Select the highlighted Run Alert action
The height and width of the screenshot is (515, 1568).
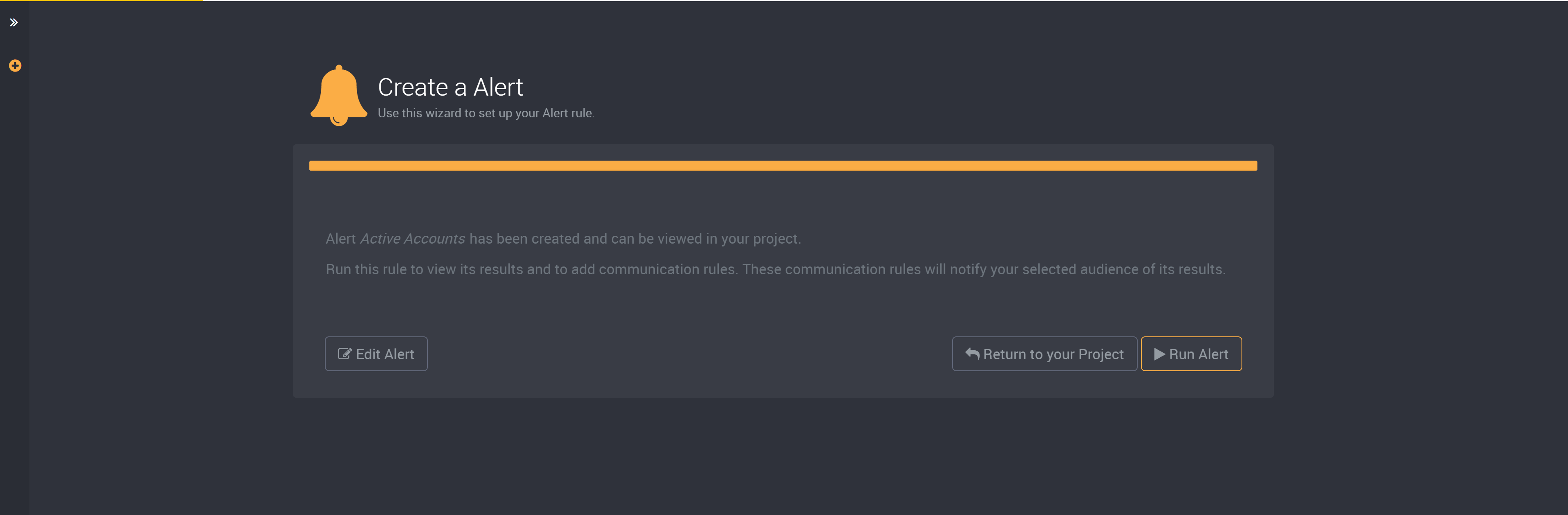[x=1190, y=354]
